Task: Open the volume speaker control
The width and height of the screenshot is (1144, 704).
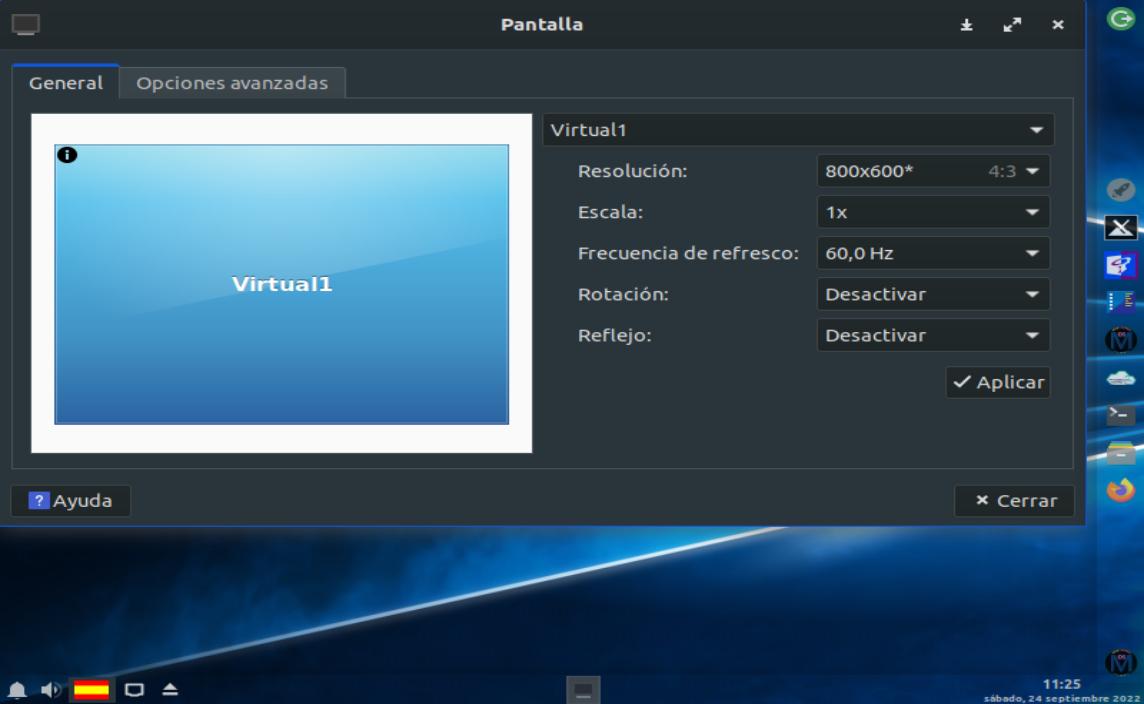Action: coord(50,690)
